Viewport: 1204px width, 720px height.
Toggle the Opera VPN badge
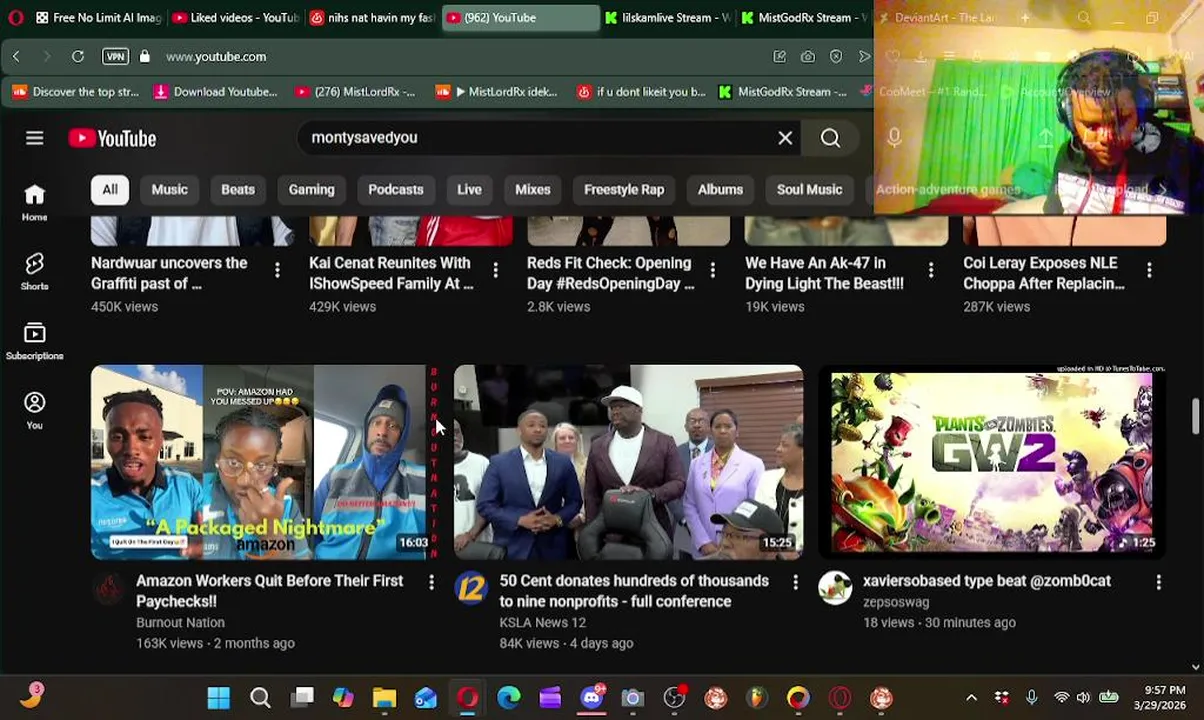point(115,57)
